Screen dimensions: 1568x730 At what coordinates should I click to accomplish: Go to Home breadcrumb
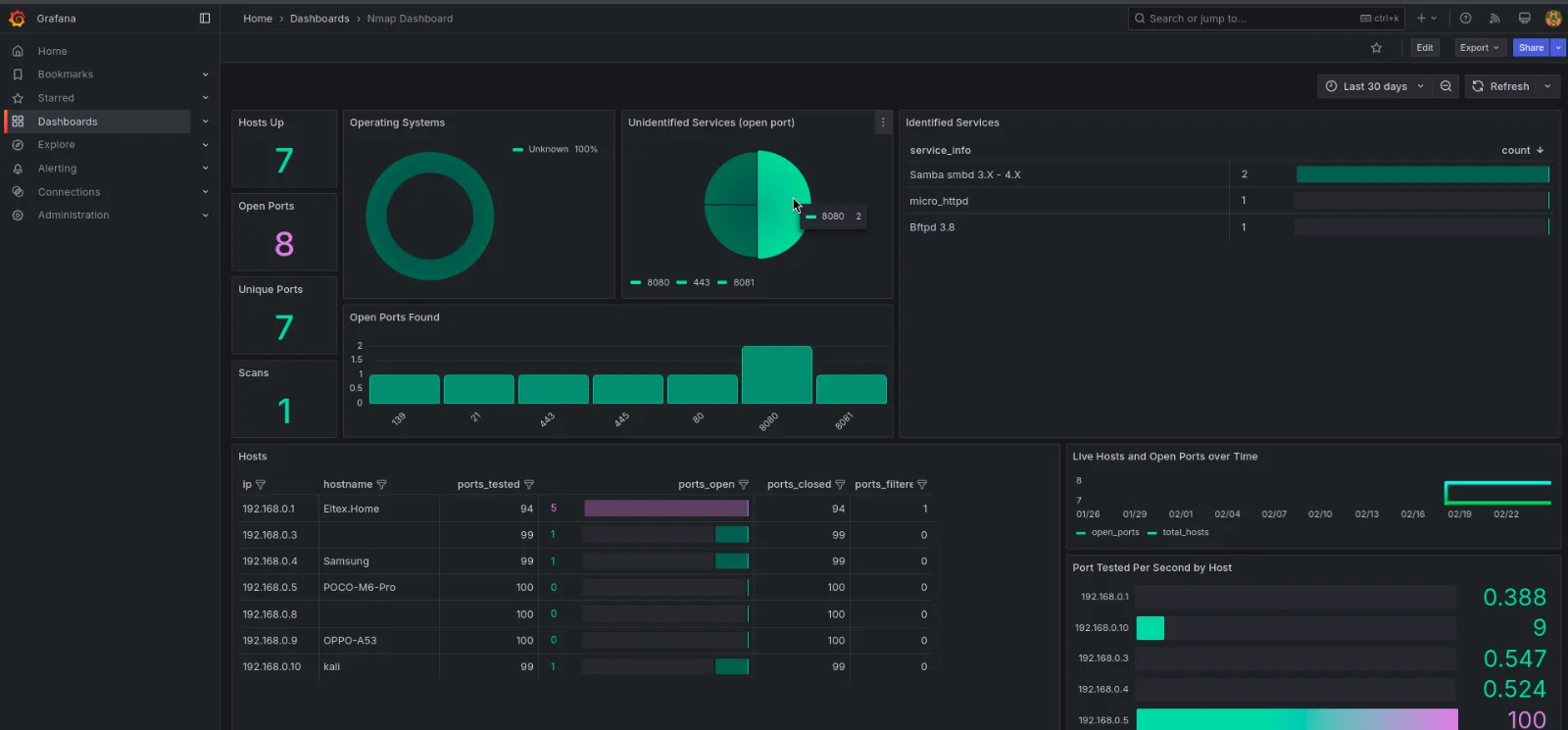click(x=258, y=19)
